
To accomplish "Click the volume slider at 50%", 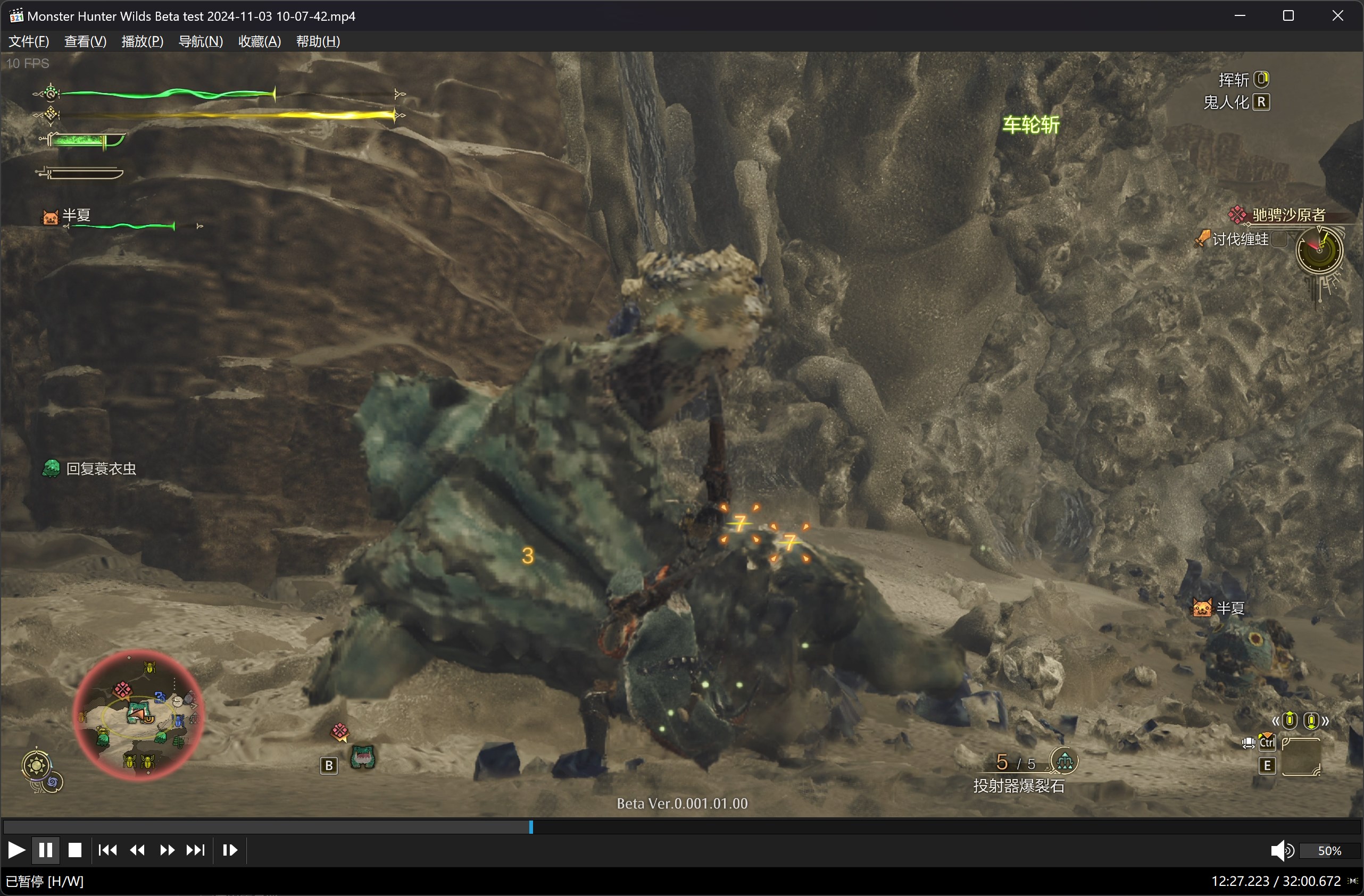I will point(1329,851).
